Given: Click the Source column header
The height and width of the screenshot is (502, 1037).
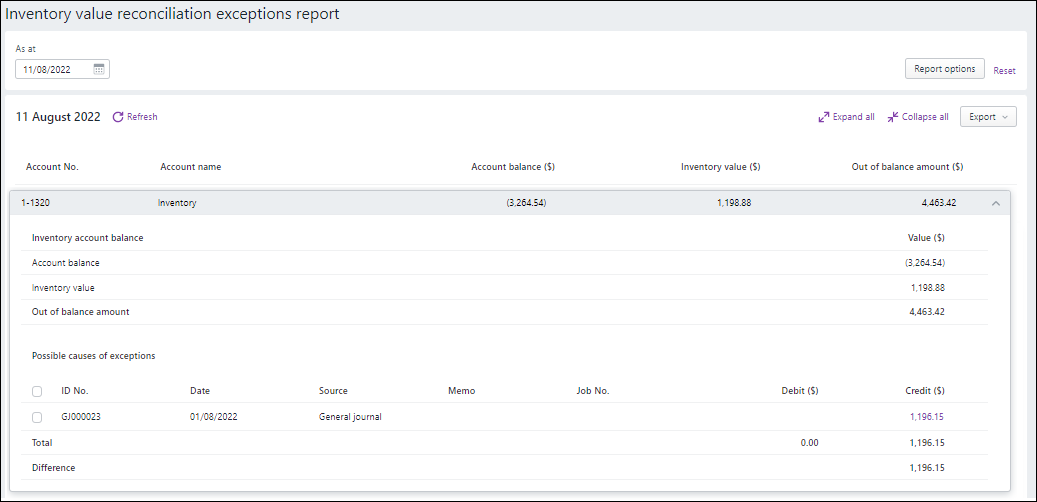Looking at the screenshot, I should (x=333, y=391).
